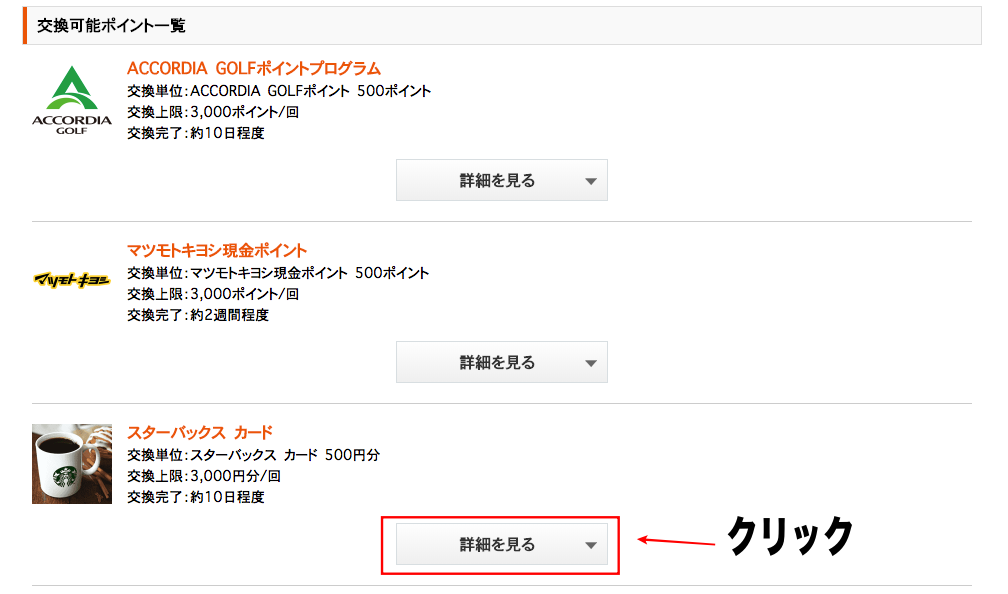Click the large クリック annotation text
The height and width of the screenshot is (594, 1008).
pos(790,535)
